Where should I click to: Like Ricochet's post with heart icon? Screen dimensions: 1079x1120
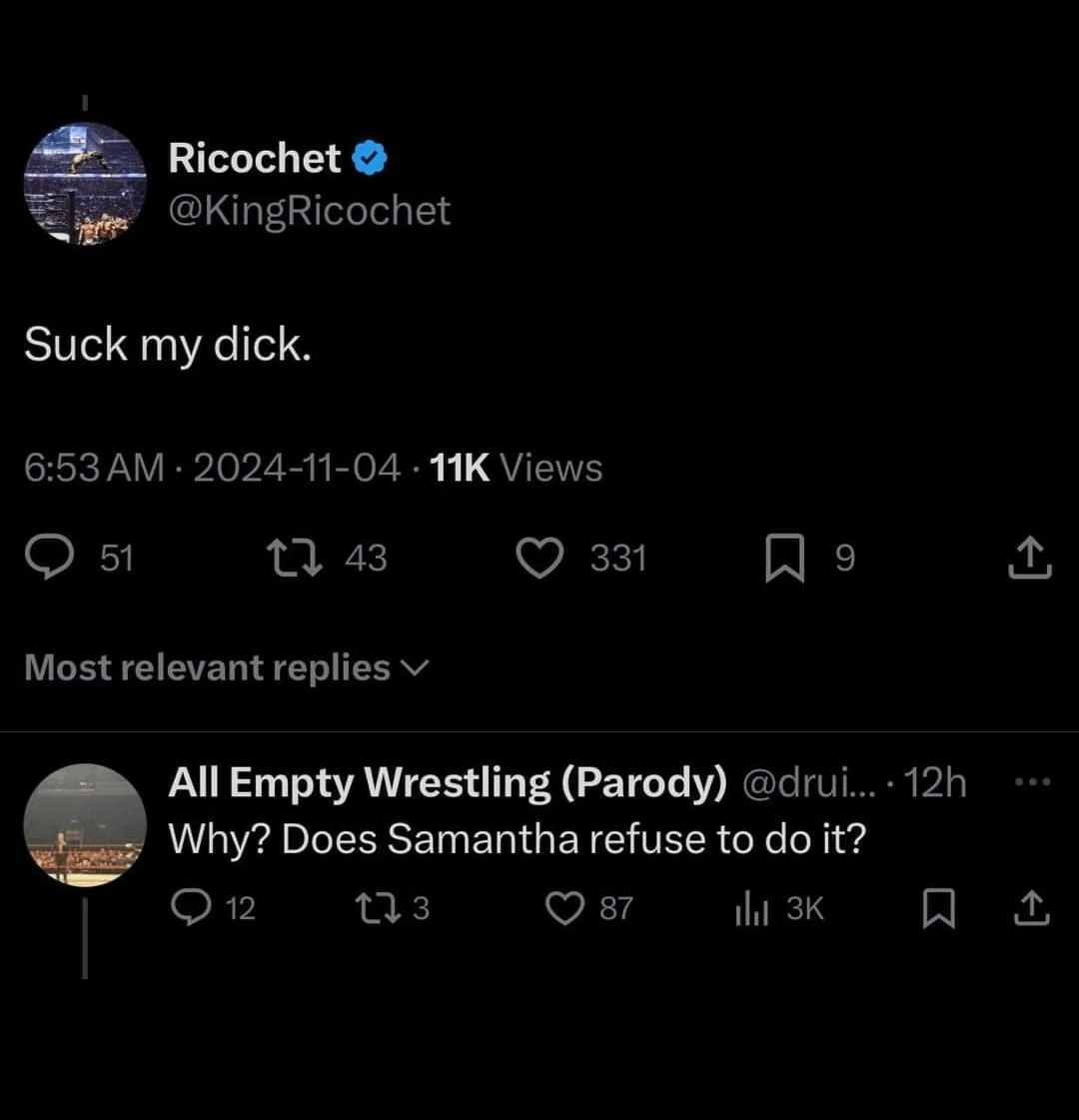[539, 558]
